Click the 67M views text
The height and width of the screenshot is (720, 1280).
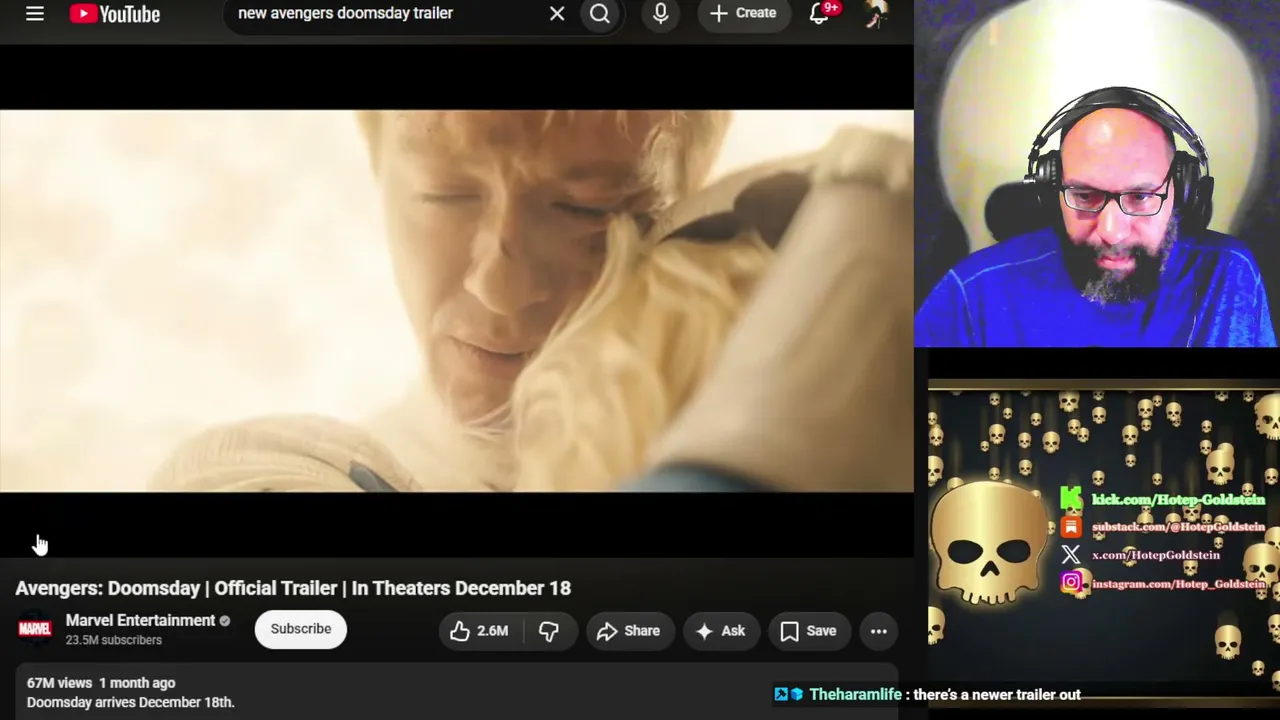coord(59,683)
